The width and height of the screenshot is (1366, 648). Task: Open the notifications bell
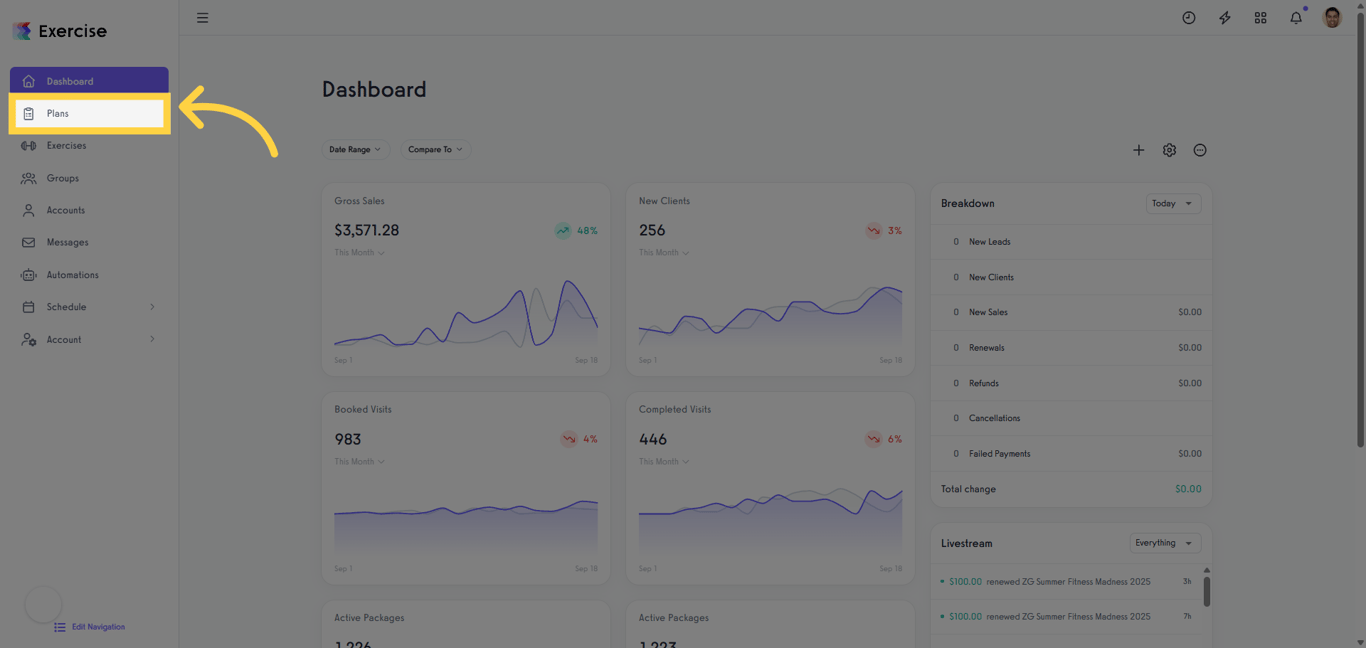pyautogui.click(x=1296, y=18)
